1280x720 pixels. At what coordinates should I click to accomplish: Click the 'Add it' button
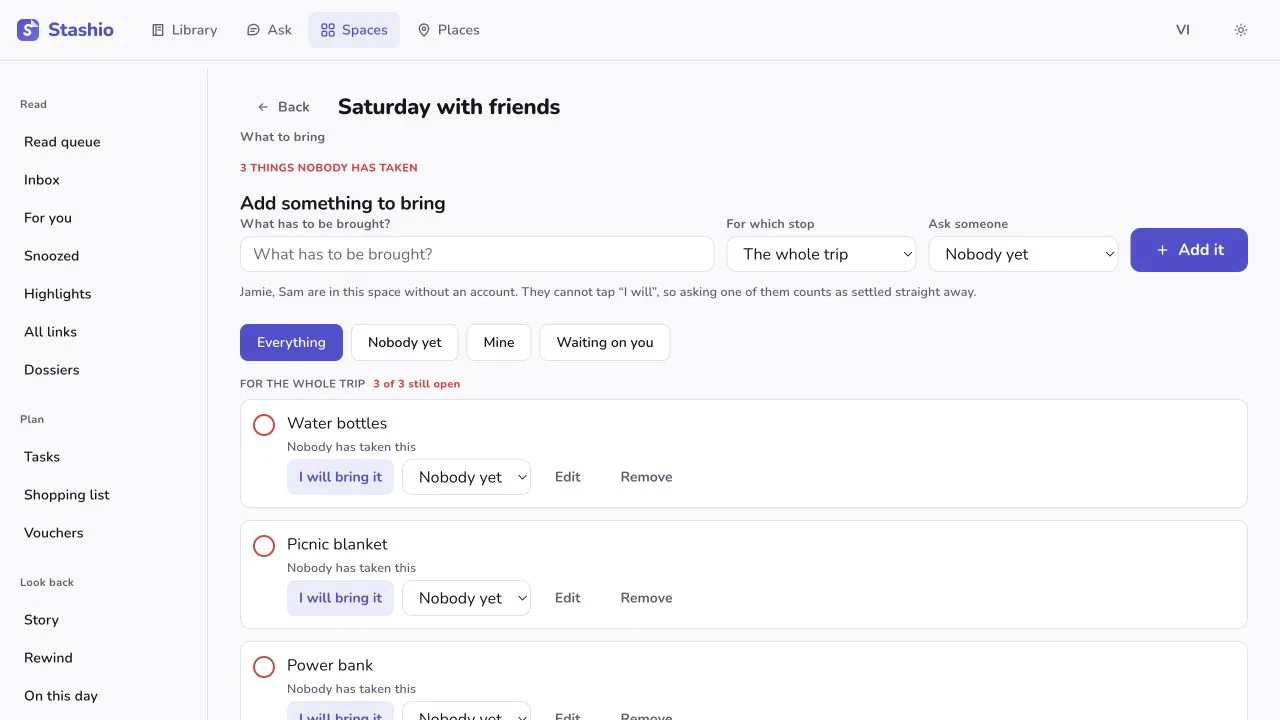(x=1189, y=250)
